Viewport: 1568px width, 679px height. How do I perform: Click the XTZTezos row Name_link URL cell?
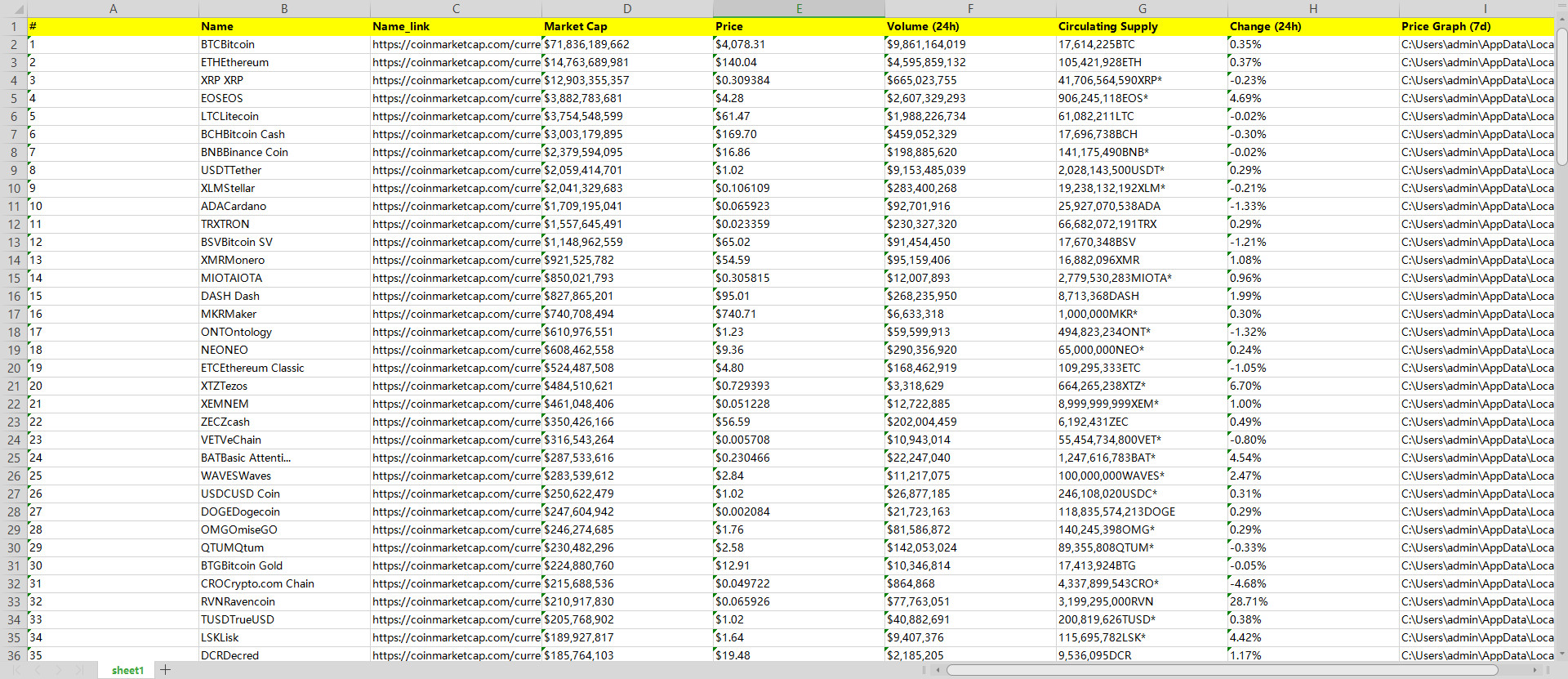pyautogui.click(x=456, y=386)
